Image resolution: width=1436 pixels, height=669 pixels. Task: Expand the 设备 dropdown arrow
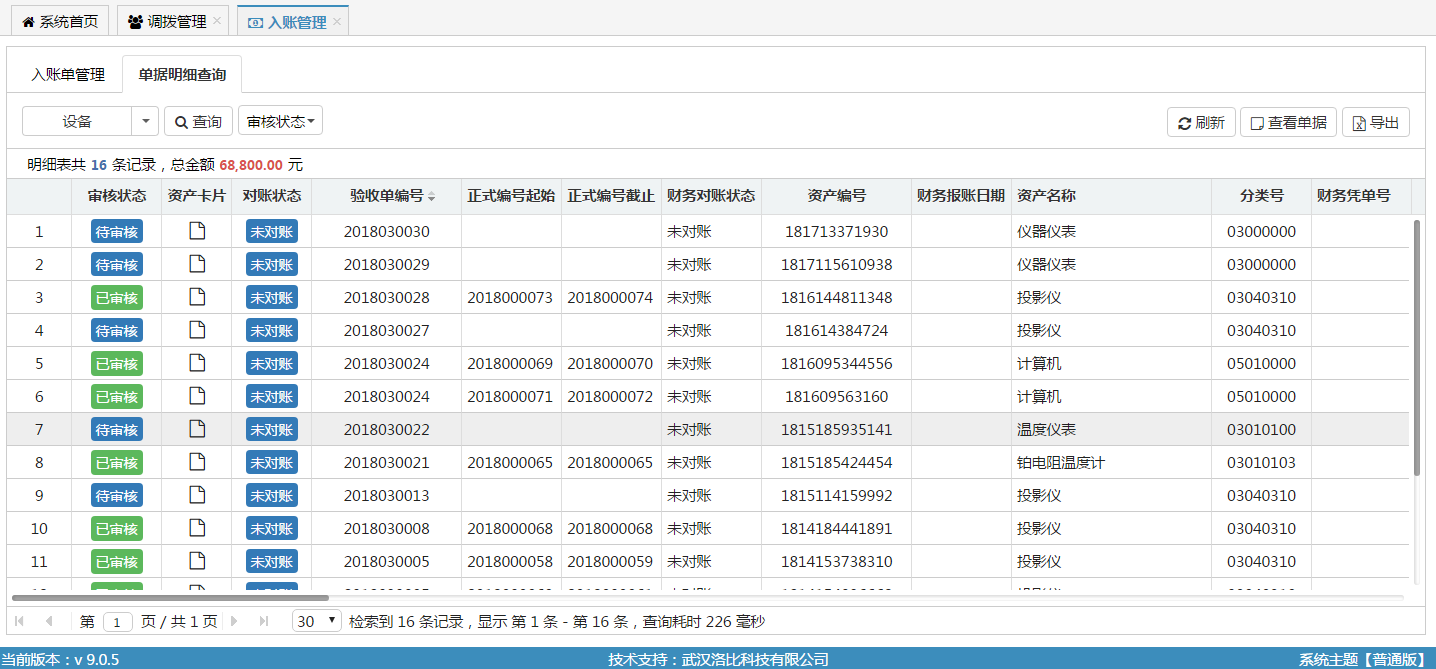click(145, 122)
